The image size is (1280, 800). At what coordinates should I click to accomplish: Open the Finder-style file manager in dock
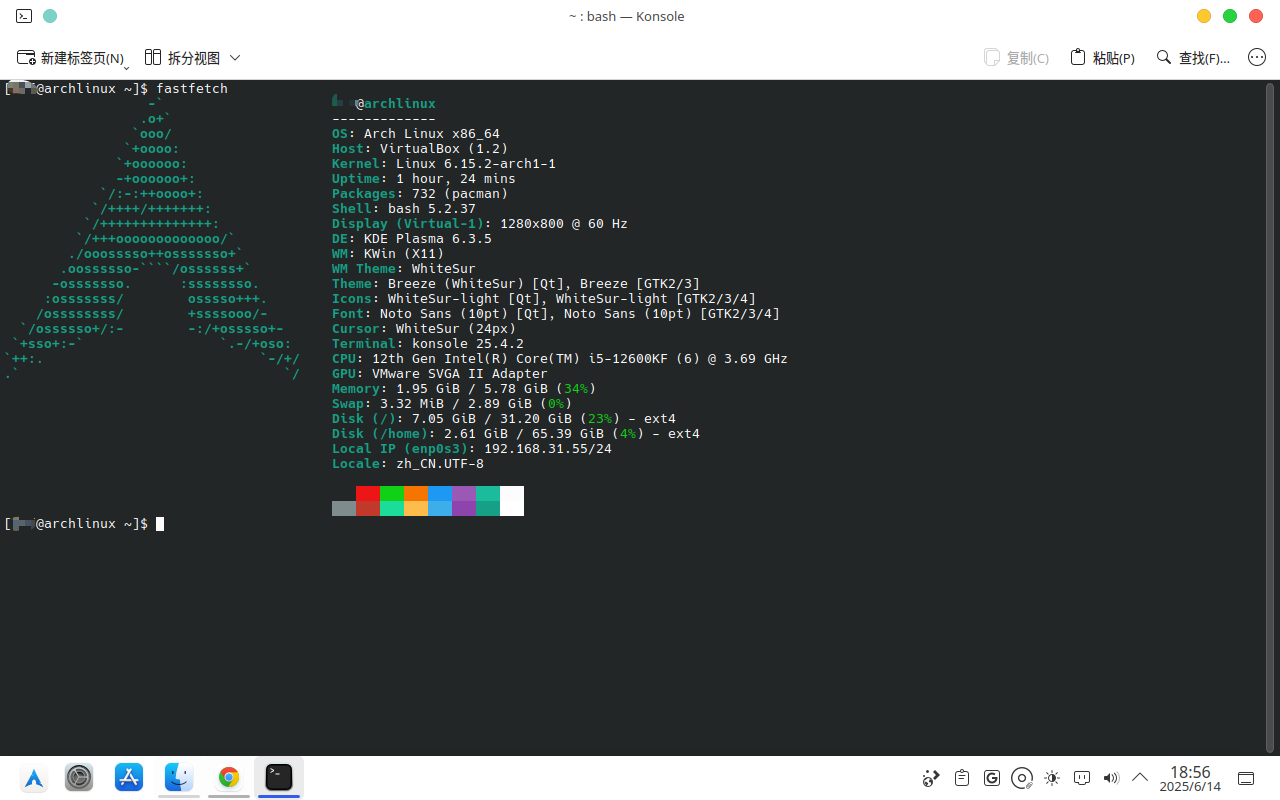(x=179, y=777)
